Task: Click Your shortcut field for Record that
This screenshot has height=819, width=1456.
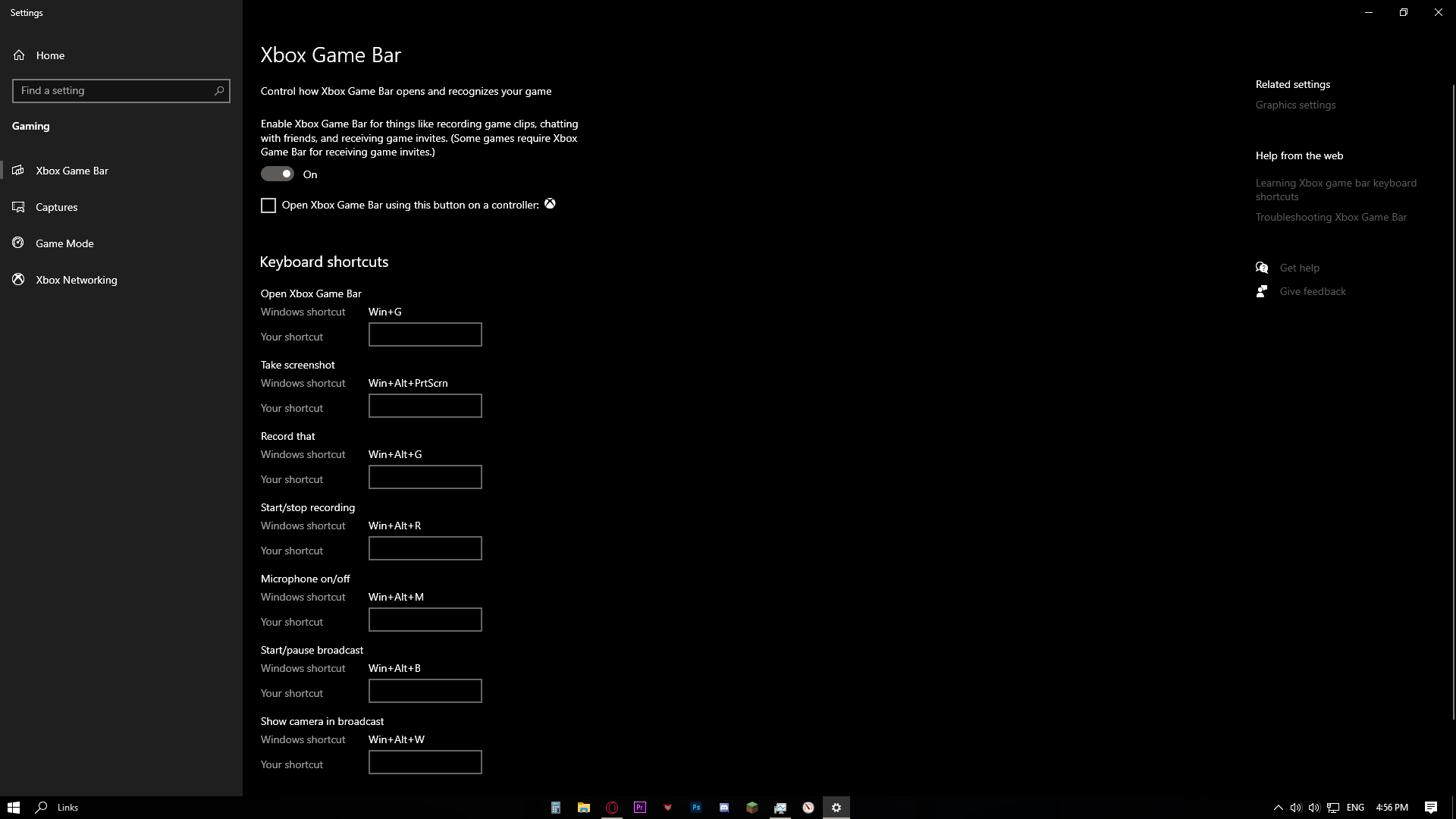Action: click(425, 477)
